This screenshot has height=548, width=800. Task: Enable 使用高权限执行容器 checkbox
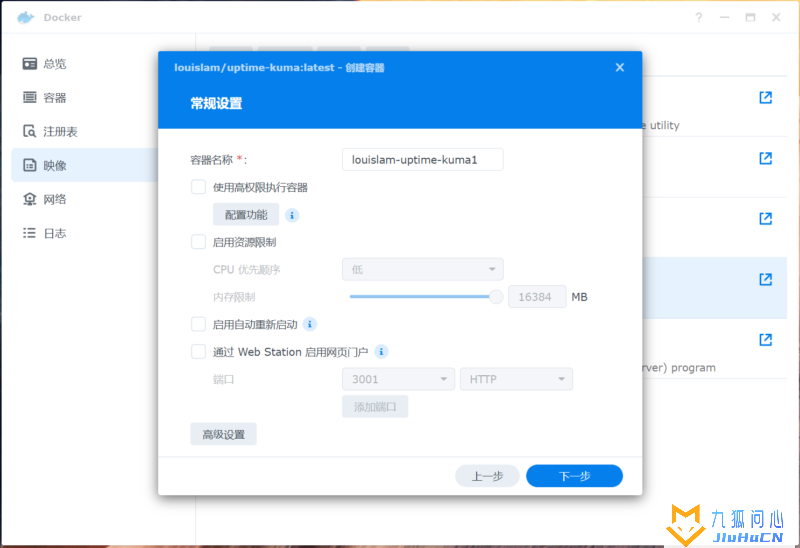coord(198,187)
